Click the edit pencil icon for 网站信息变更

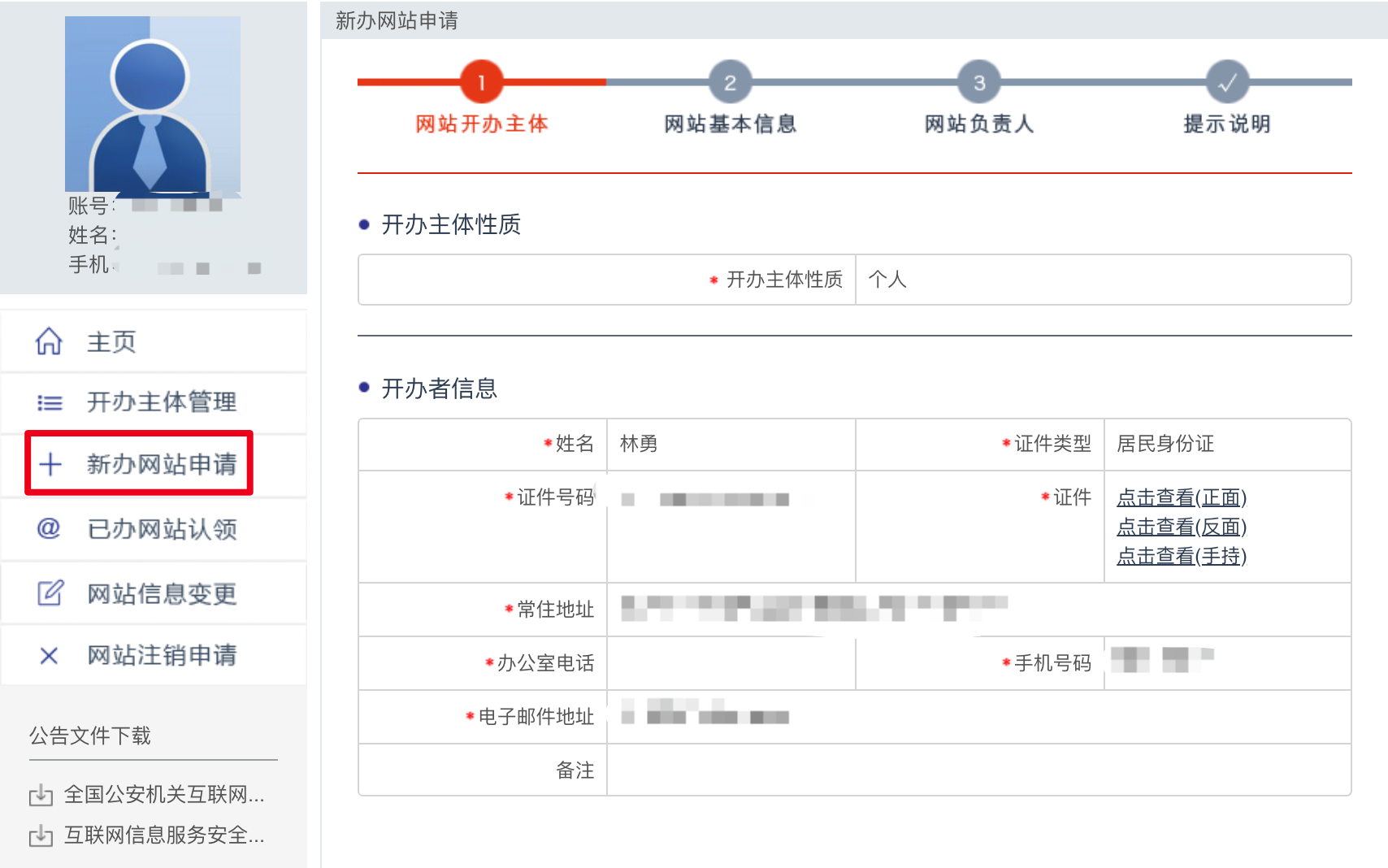click(50, 593)
